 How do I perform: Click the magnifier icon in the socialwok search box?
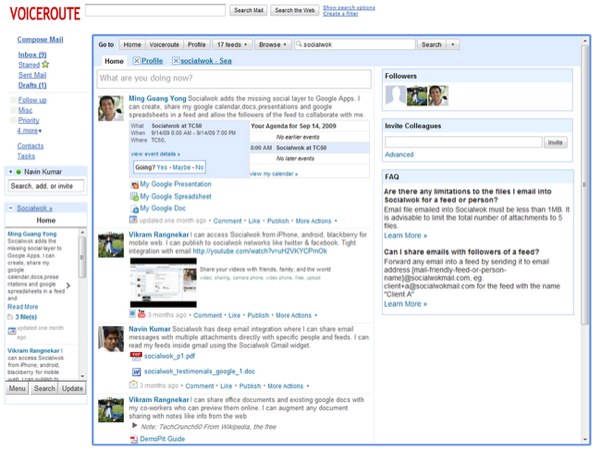click(299, 44)
